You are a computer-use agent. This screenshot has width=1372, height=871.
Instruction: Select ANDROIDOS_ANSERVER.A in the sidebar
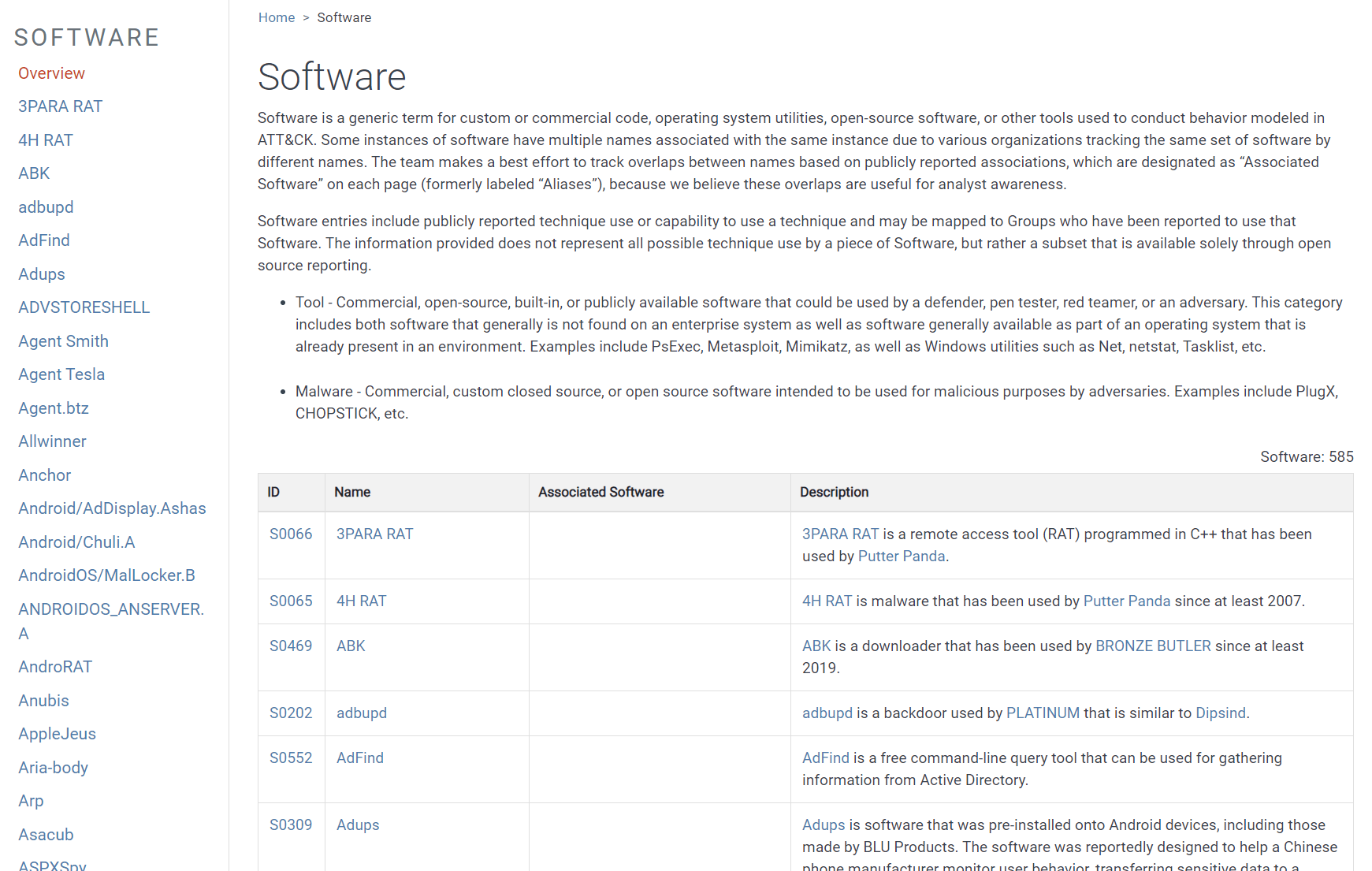pyautogui.click(x=110, y=609)
